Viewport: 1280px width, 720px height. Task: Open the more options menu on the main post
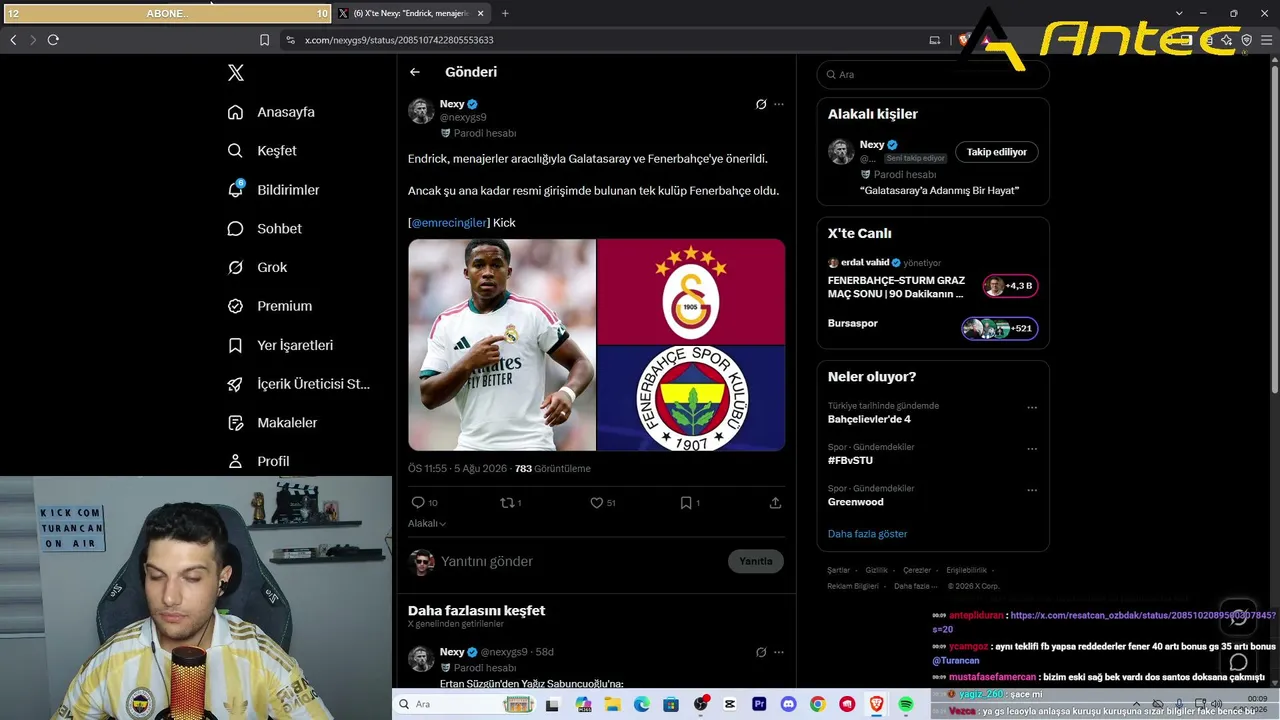click(779, 104)
